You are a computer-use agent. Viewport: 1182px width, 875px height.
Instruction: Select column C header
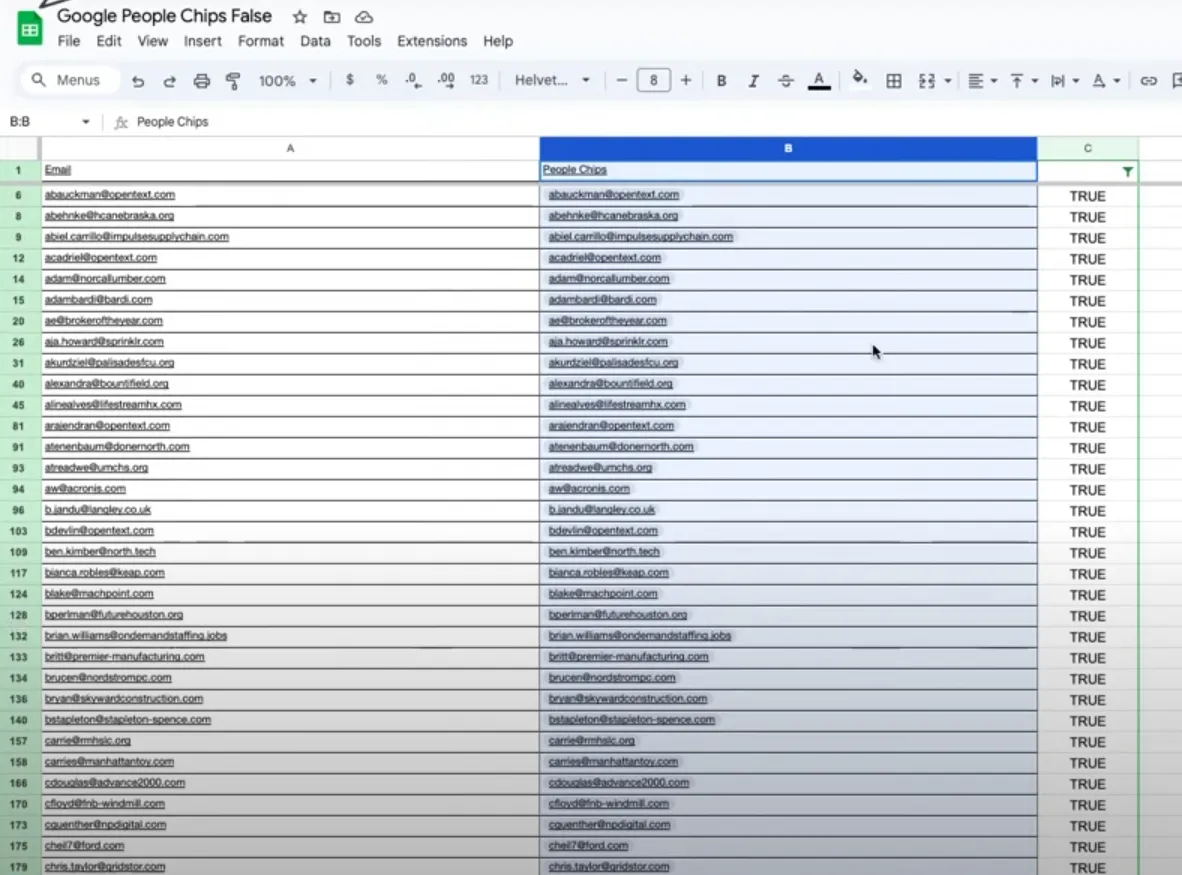coord(1087,148)
